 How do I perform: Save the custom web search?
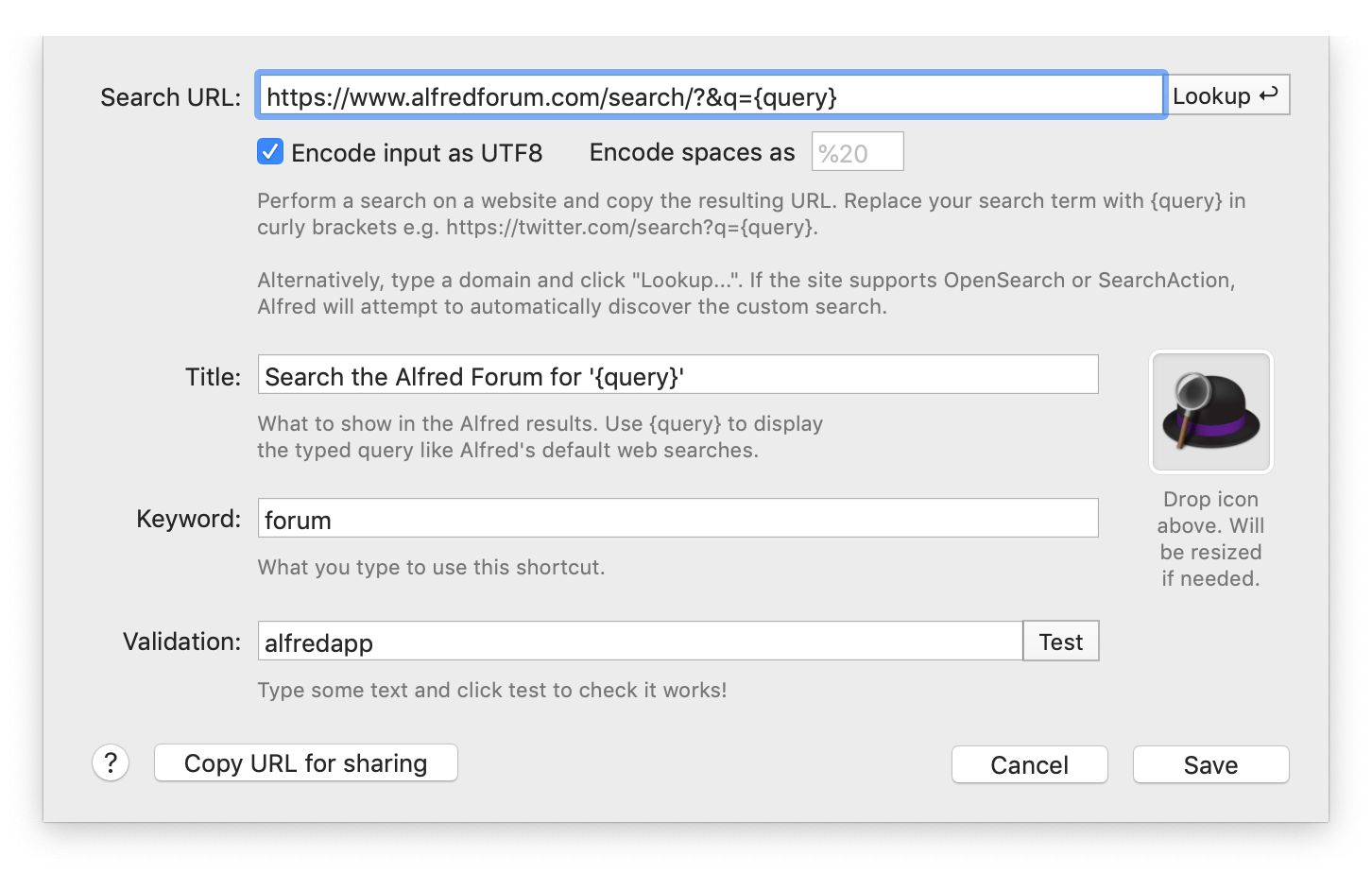(x=1210, y=764)
